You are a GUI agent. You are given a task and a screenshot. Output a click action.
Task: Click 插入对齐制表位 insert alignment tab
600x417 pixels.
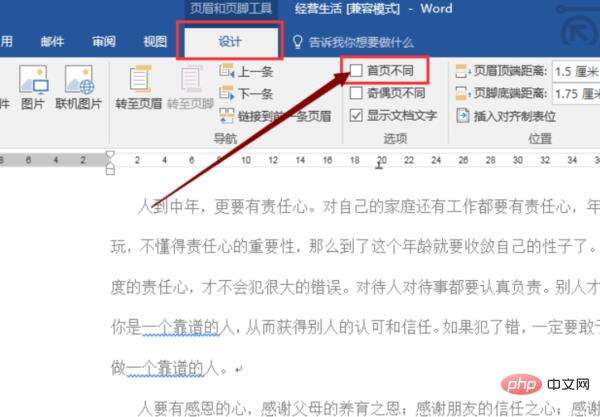pos(505,116)
